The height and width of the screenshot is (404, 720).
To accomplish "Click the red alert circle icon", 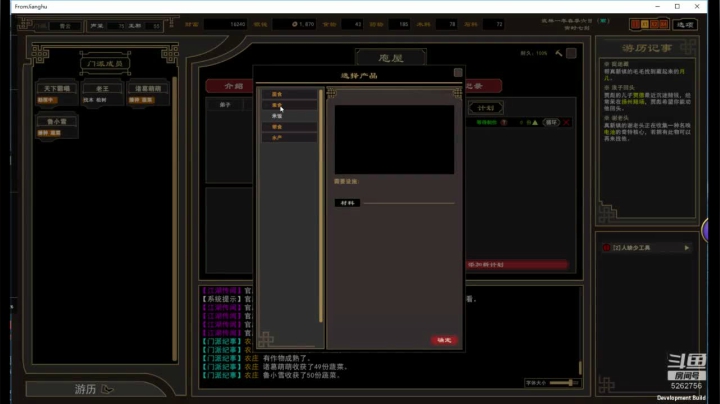I will [606, 248].
